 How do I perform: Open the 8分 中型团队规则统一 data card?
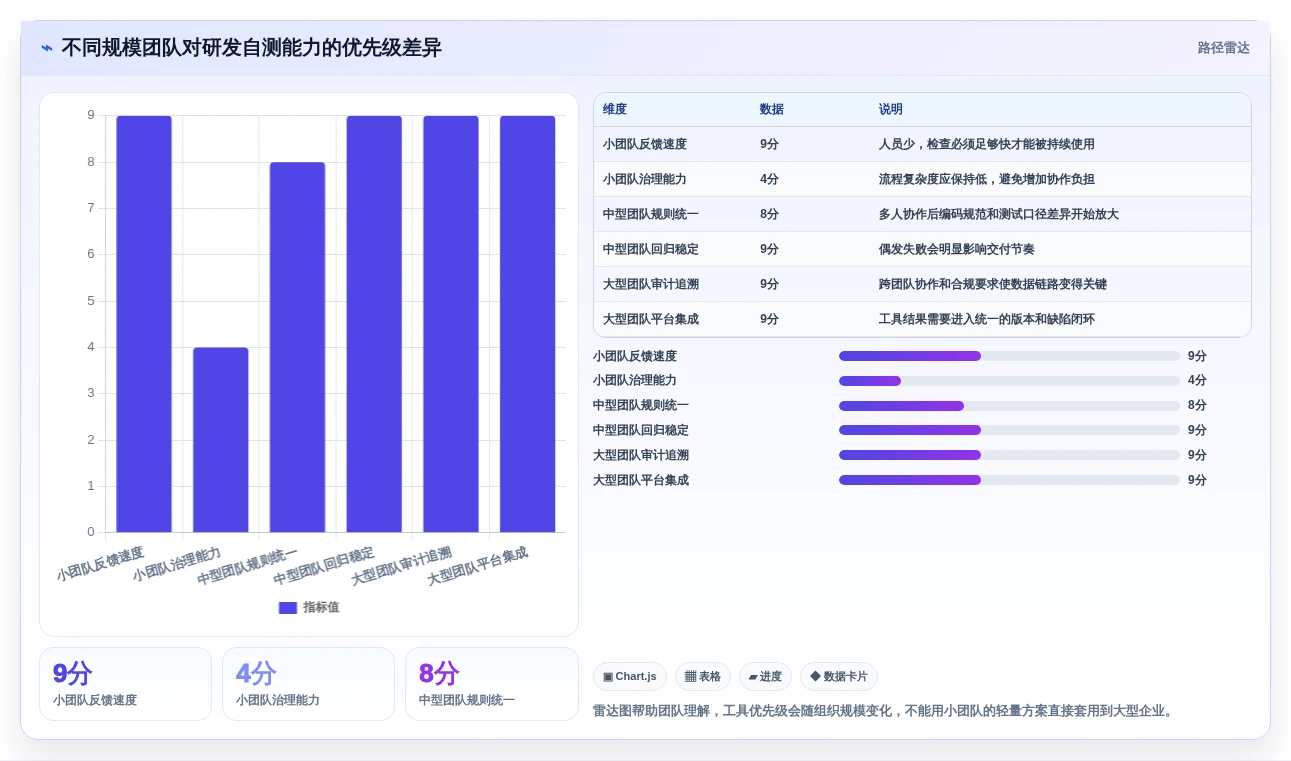(492, 684)
